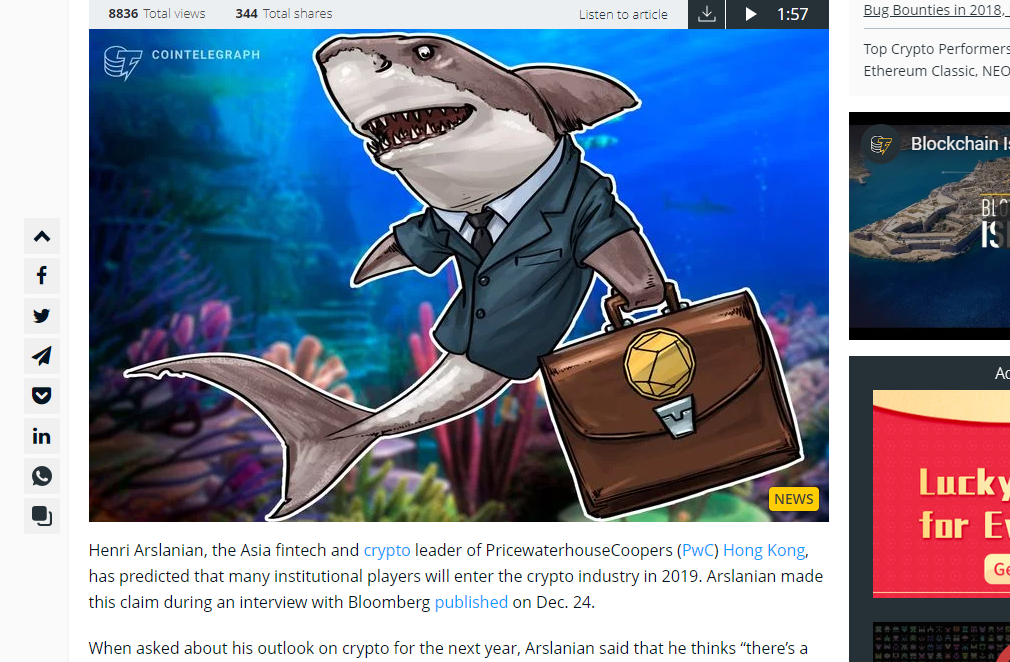Share article via Telegram icon
The width and height of the screenshot is (1010, 662).
coord(42,356)
